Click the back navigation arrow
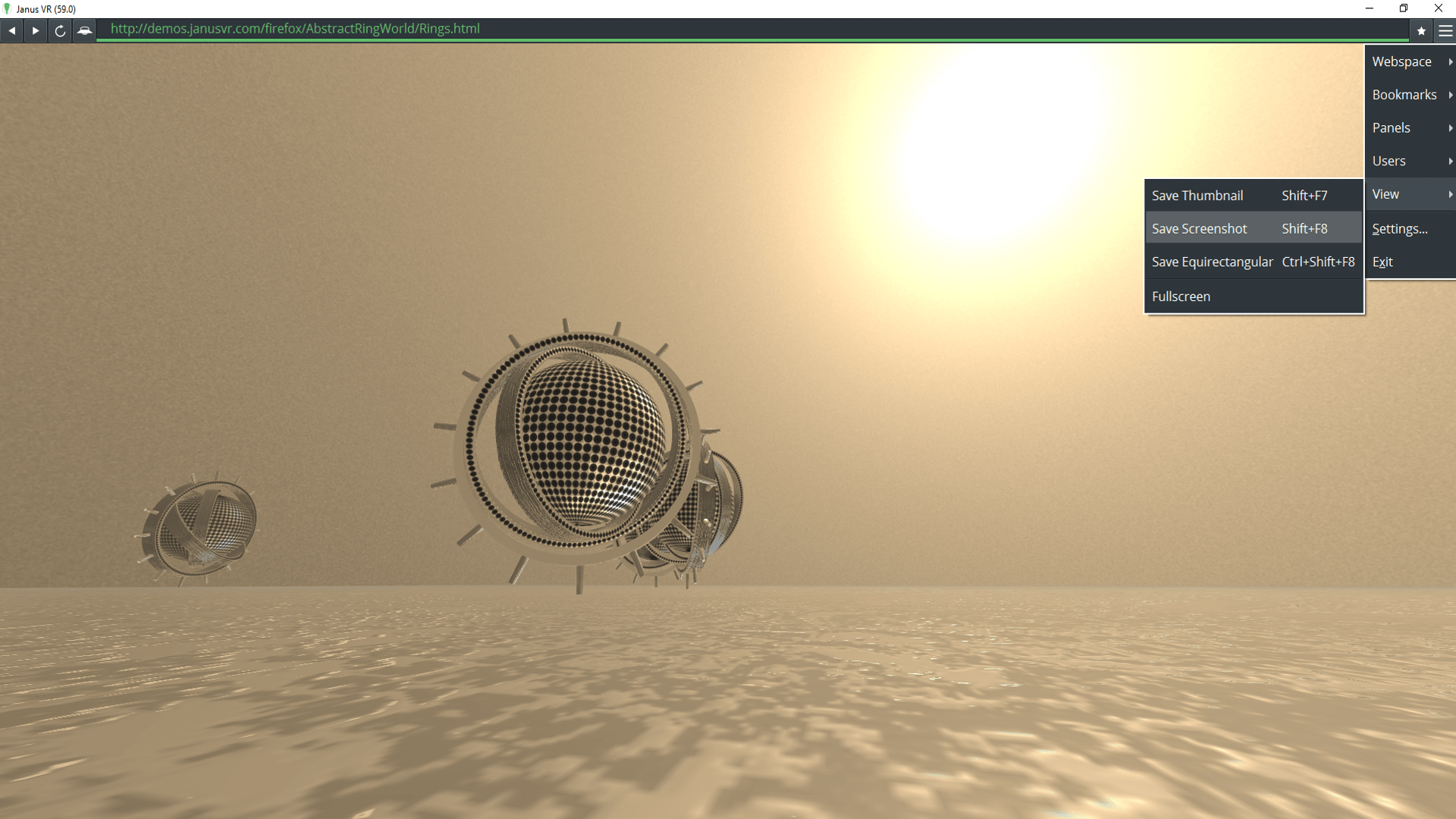The width and height of the screenshot is (1456, 819). [11, 30]
